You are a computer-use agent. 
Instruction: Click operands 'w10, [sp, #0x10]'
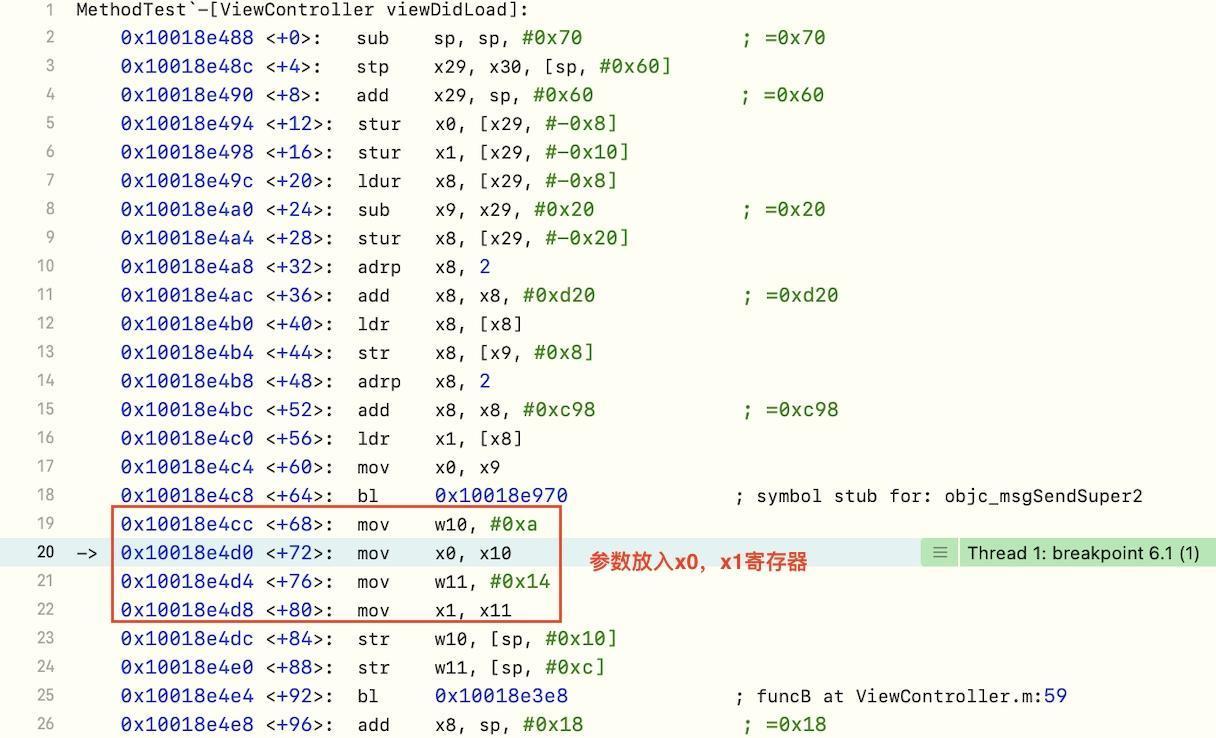coord(525,639)
